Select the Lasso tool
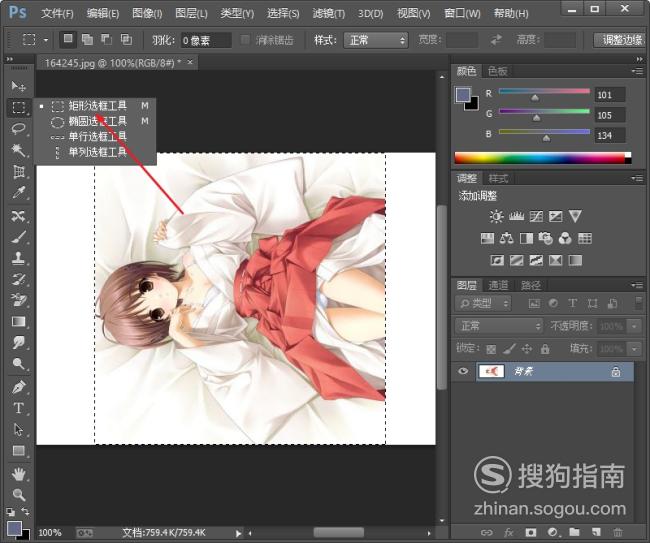This screenshot has height=543, width=650. coord(18,128)
